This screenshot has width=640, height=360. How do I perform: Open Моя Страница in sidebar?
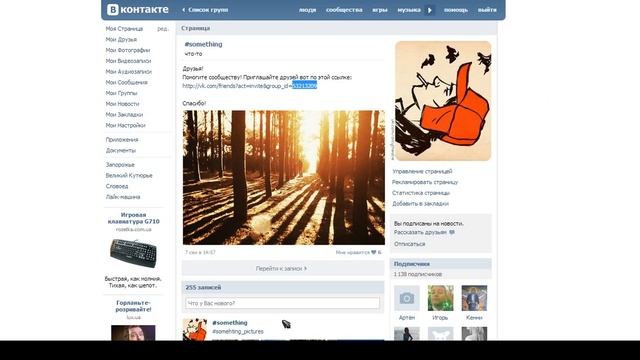[124, 29]
